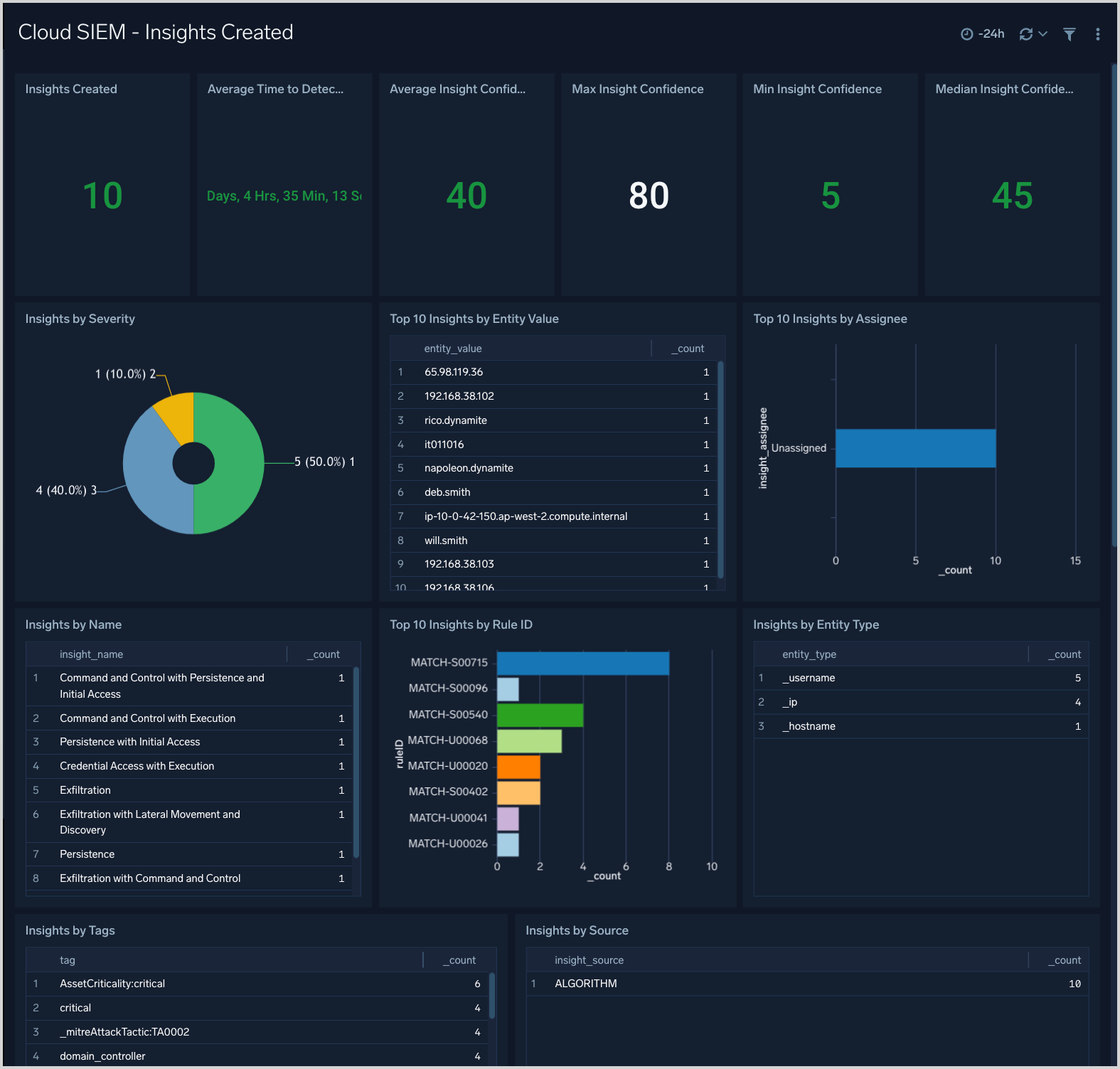The height and width of the screenshot is (1069, 1120).
Task: Click the ALGORITHM insight source row
Action: coord(586,984)
